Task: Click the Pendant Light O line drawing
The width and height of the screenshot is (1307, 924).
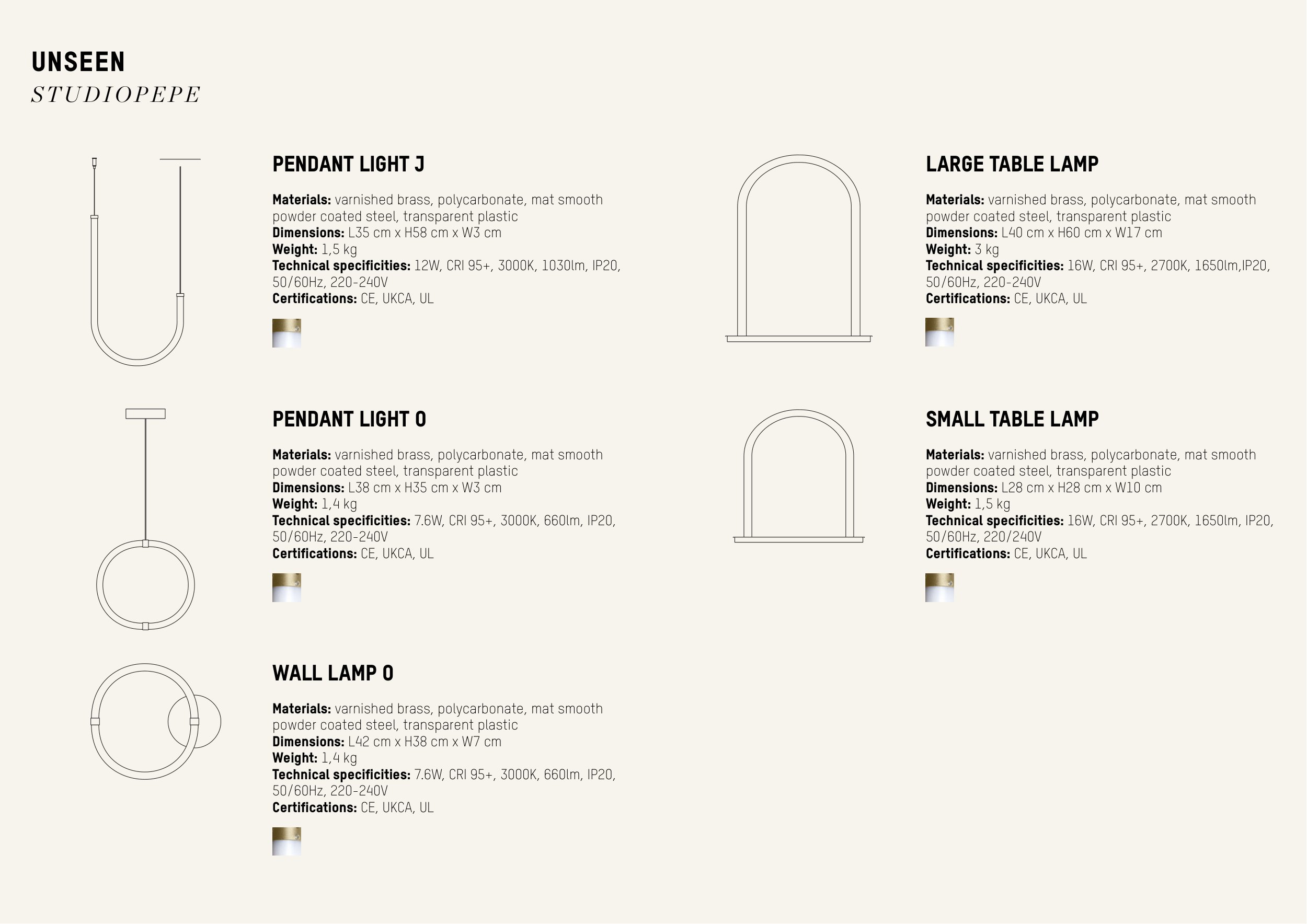Action: (145, 519)
